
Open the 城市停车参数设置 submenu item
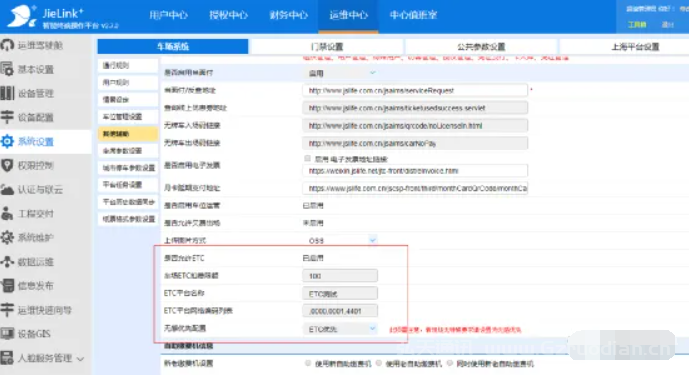pyautogui.click(x=128, y=167)
